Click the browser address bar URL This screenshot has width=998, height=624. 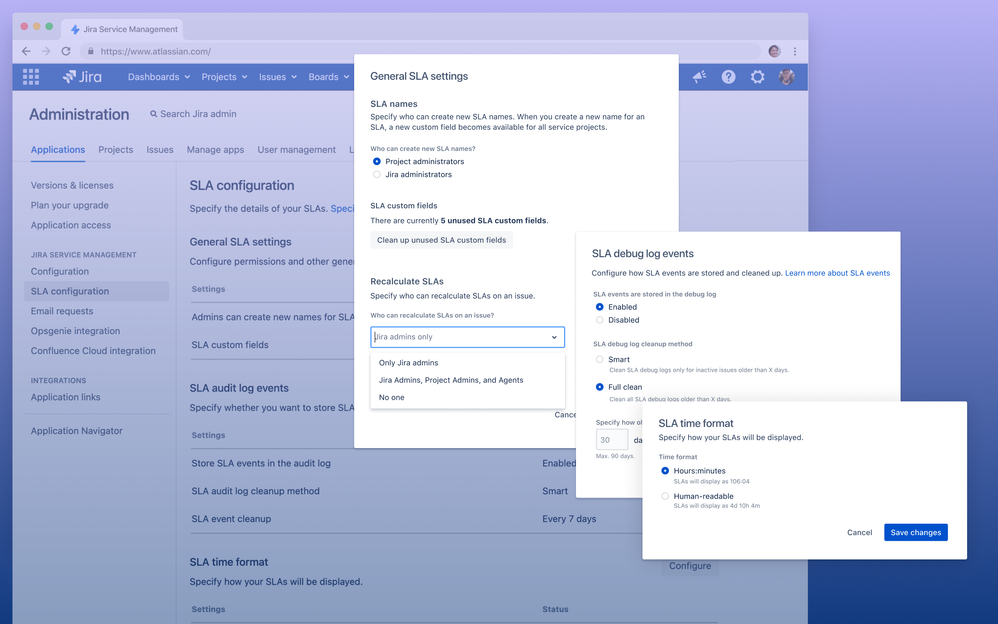click(x=155, y=51)
